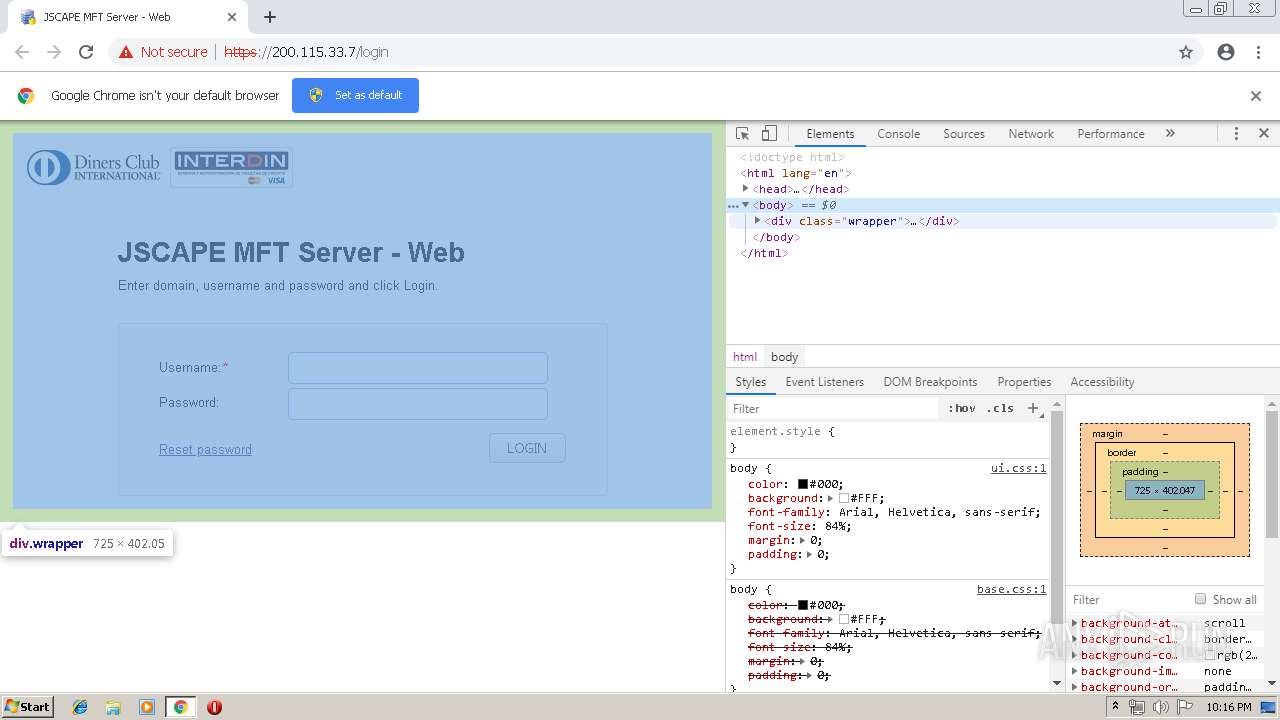Switch to the Elements tab

coord(830,134)
